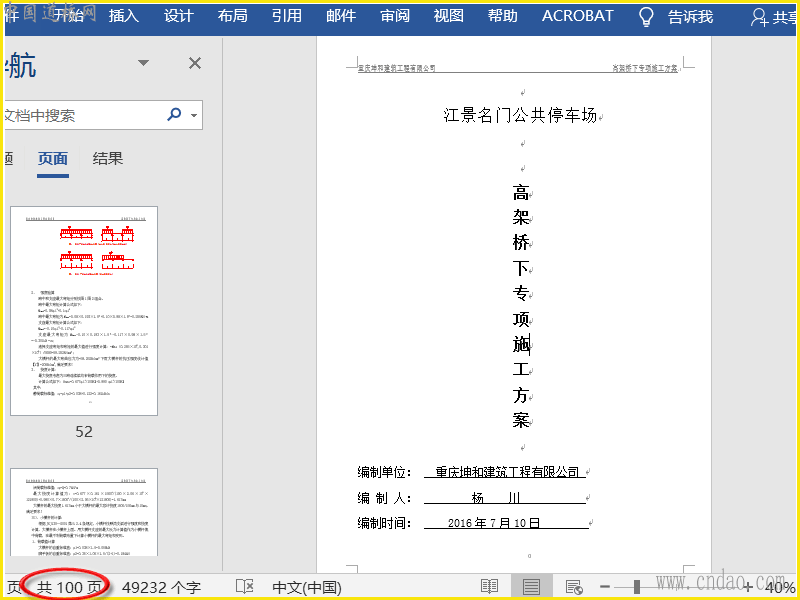
Task: Click the 重庆坤和建筑工程有限公司 underlined text
Action: [507, 472]
